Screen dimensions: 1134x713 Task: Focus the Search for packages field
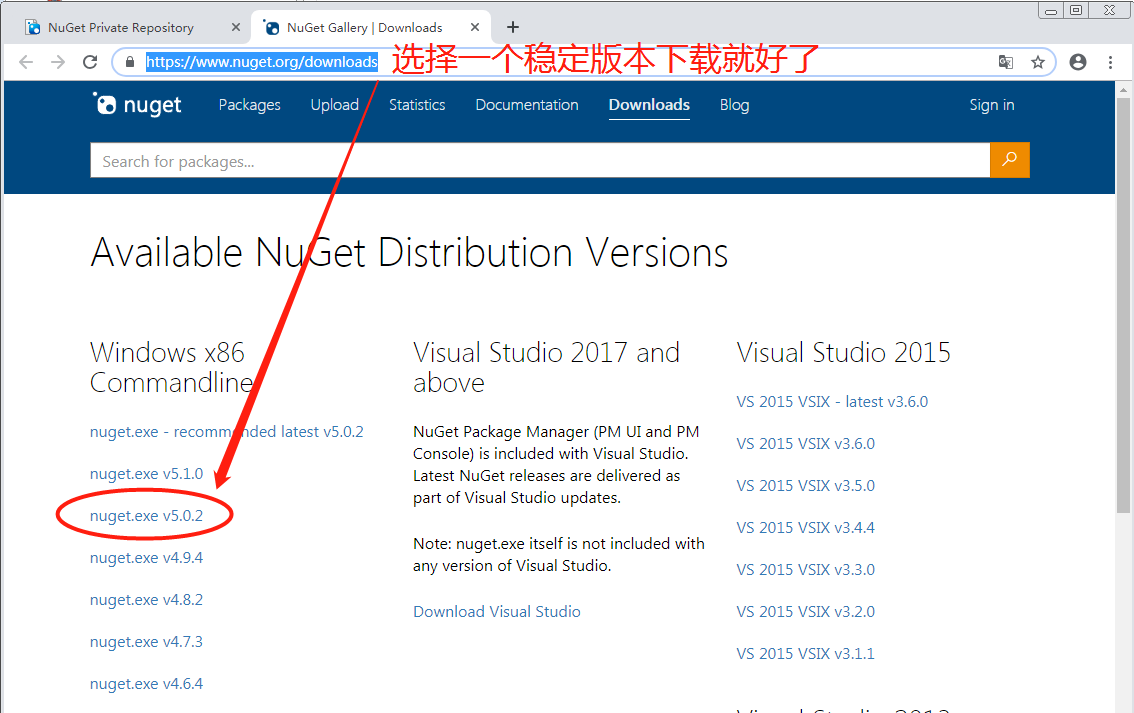[x=540, y=161]
